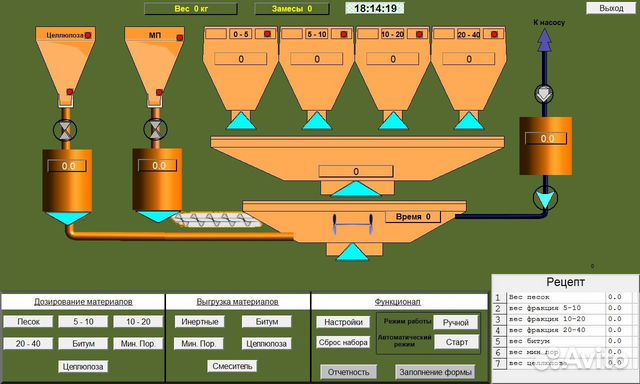This screenshot has height=384, width=640.
Task: Toggle the red indicator on bin 5-10
Action: tap(344, 34)
